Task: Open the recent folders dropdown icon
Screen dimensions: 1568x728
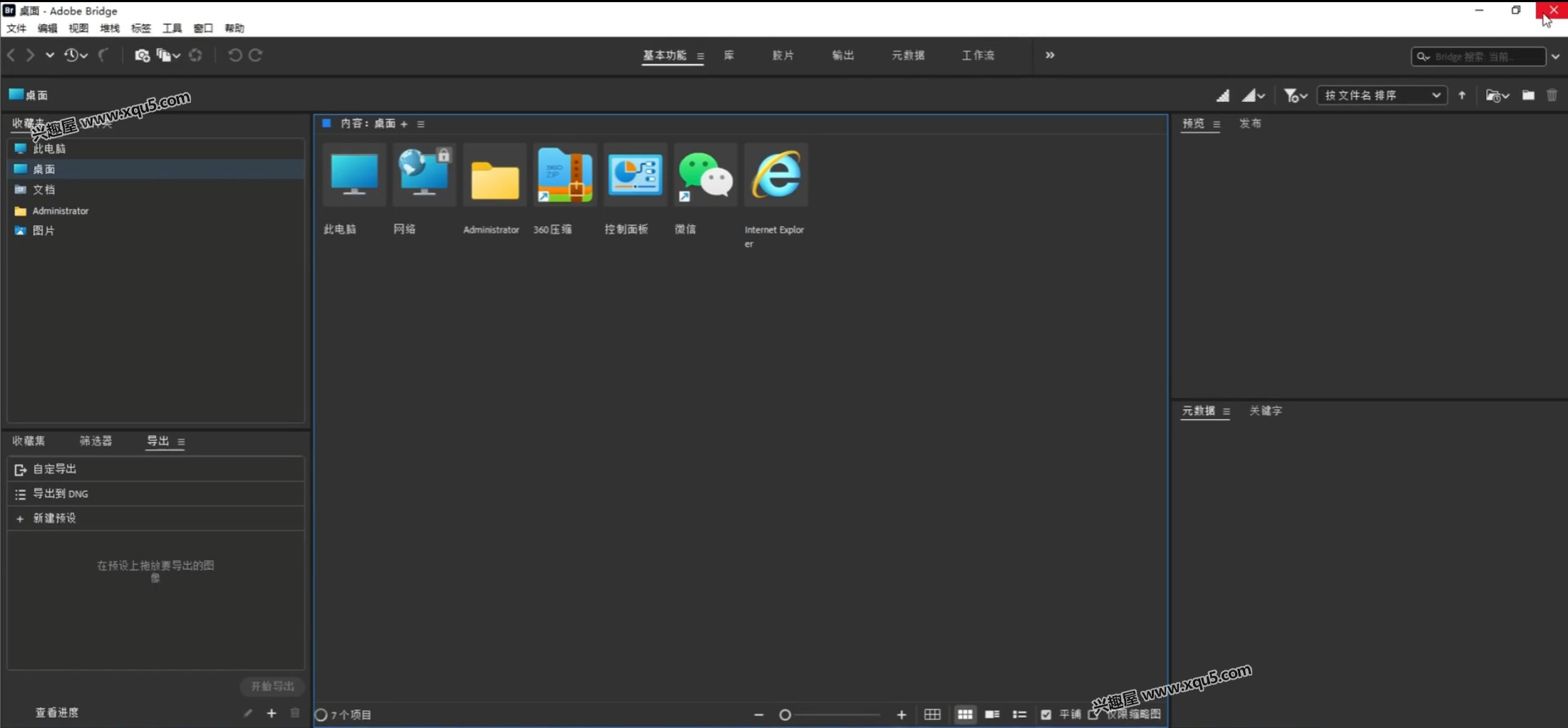Action: coord(1497,95)
